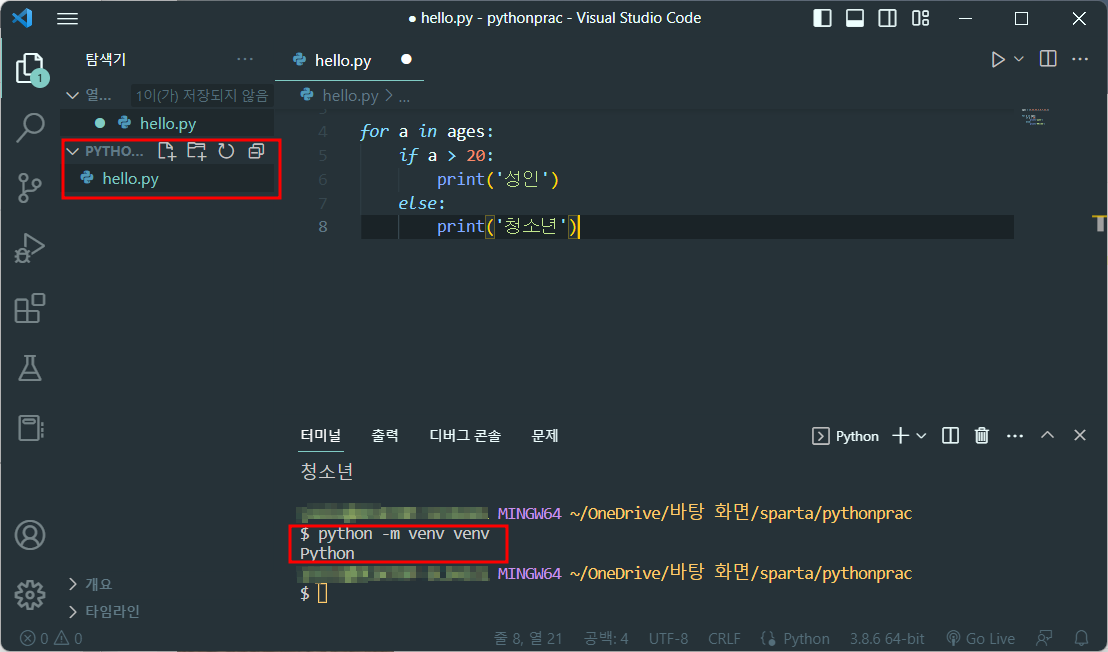Select the 3.8.6 64-bit interpreter

pyautogui.click(x=887, y=639)
